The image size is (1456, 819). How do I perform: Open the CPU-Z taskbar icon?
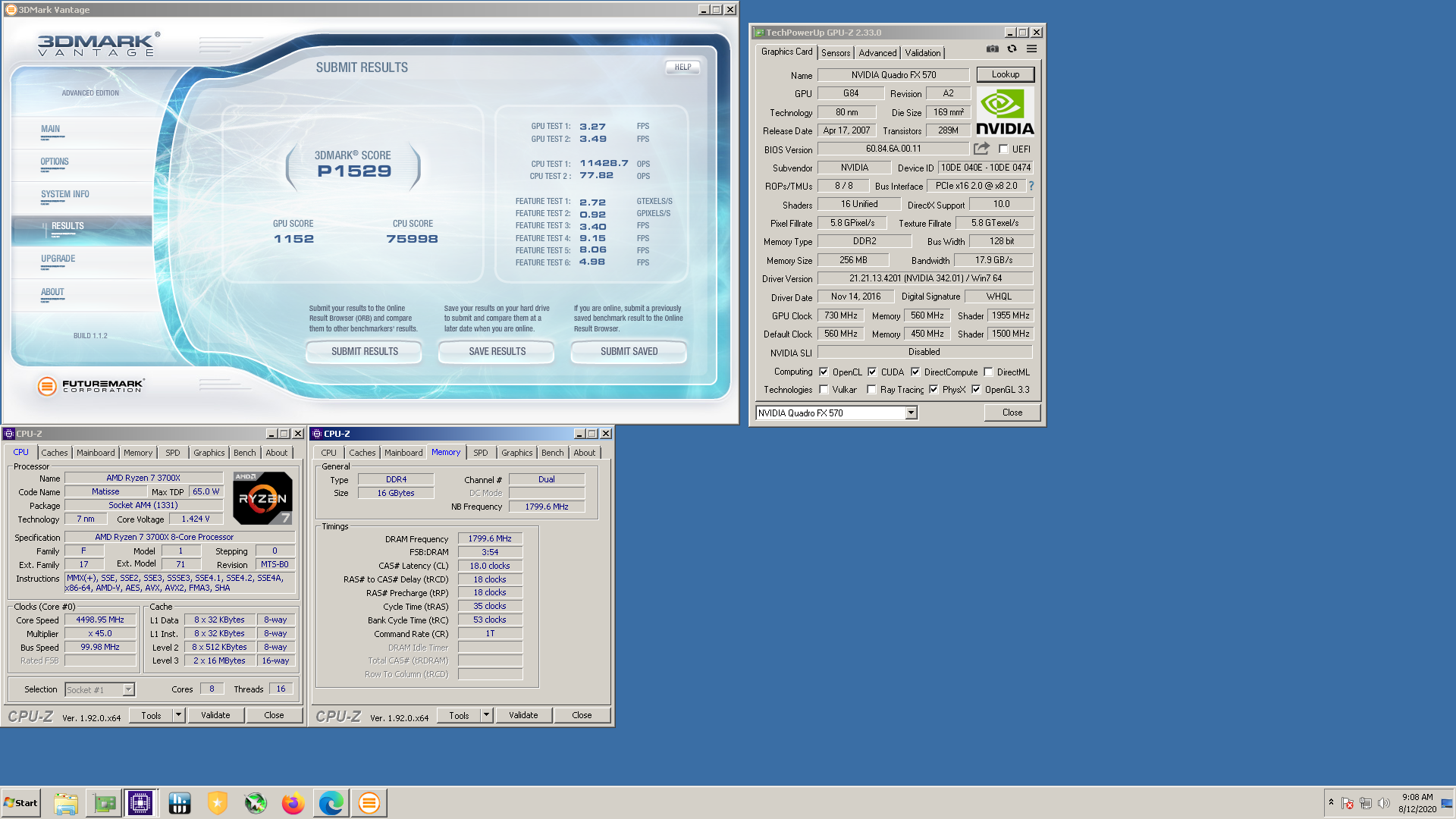[140, 803]
